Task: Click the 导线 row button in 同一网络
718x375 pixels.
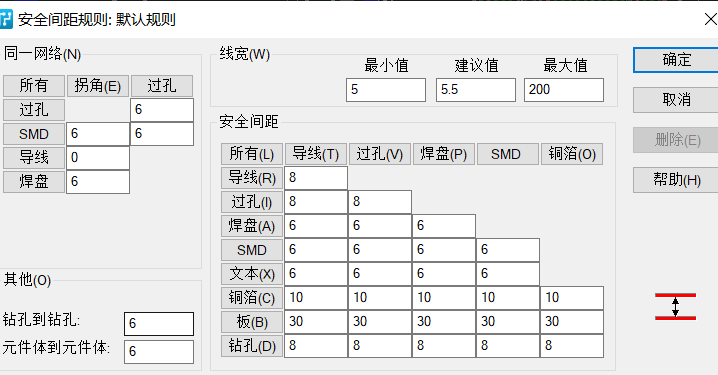Action: pyautogui.click(x=34, y=158)
